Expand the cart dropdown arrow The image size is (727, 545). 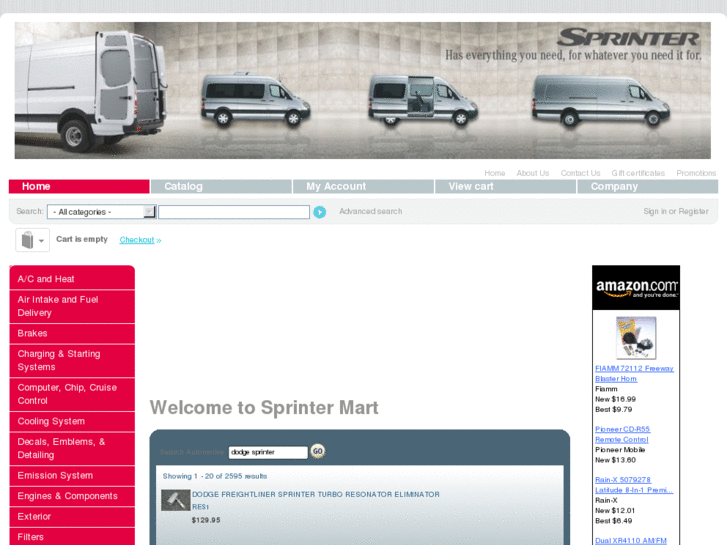point(41,241)
